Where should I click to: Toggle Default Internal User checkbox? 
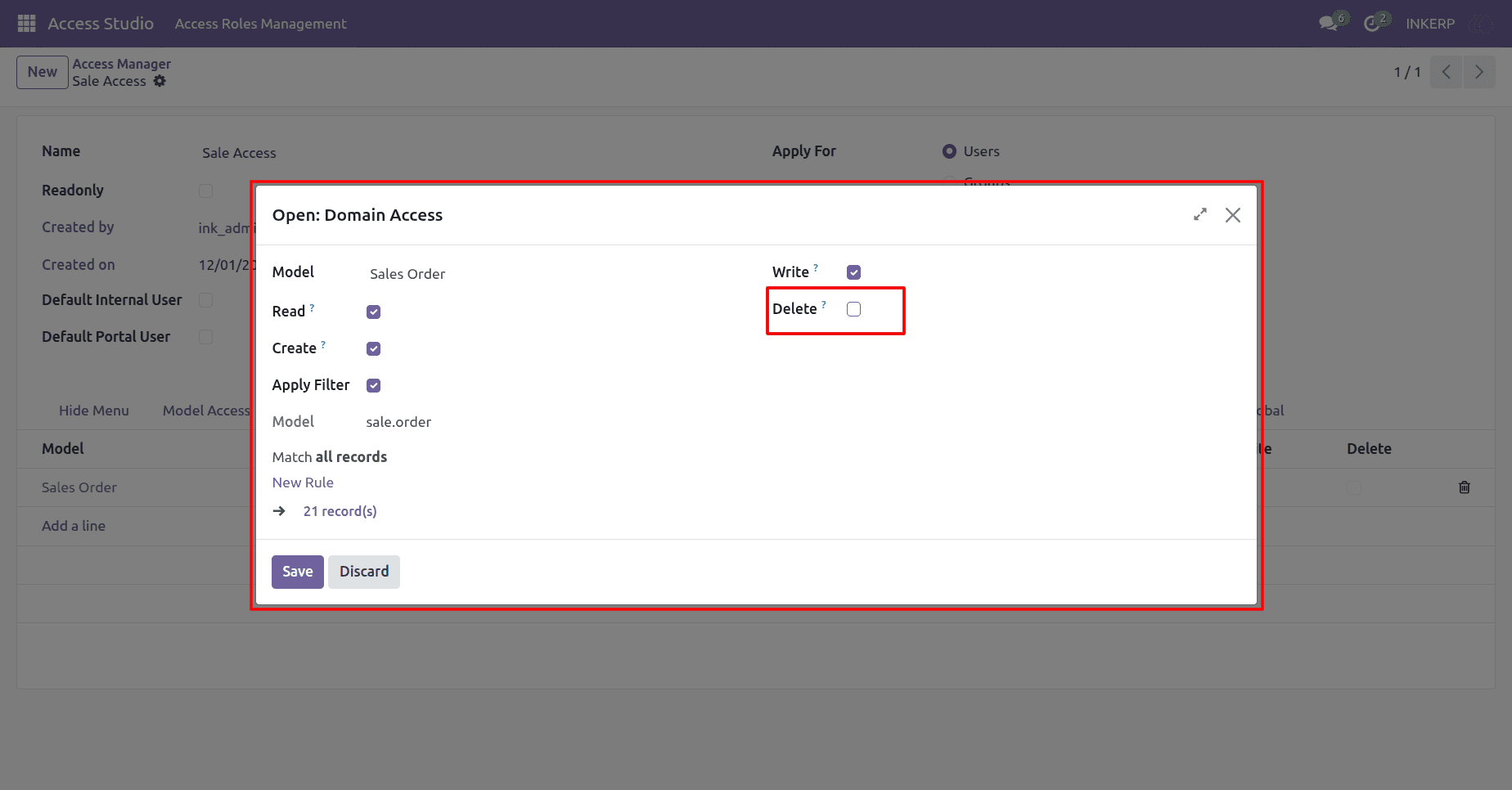click(x=205, y=300)
